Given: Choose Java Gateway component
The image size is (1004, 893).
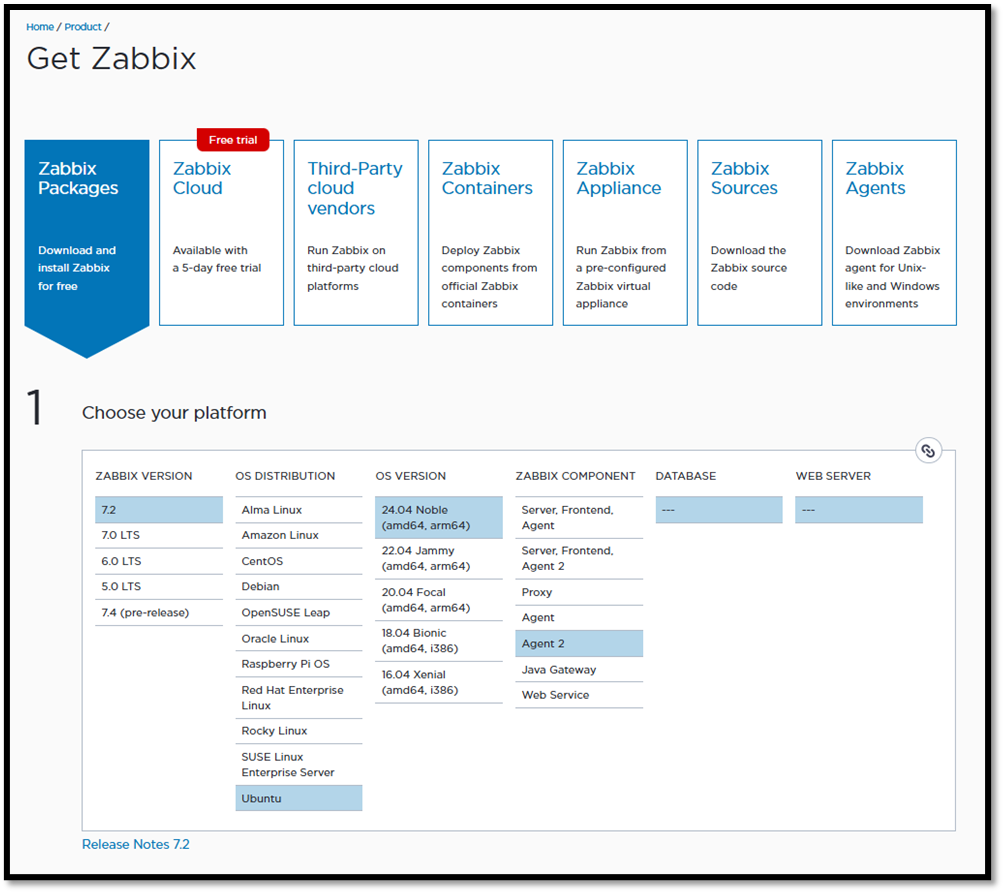Looking at the screenshot, I should click(578, 670).
